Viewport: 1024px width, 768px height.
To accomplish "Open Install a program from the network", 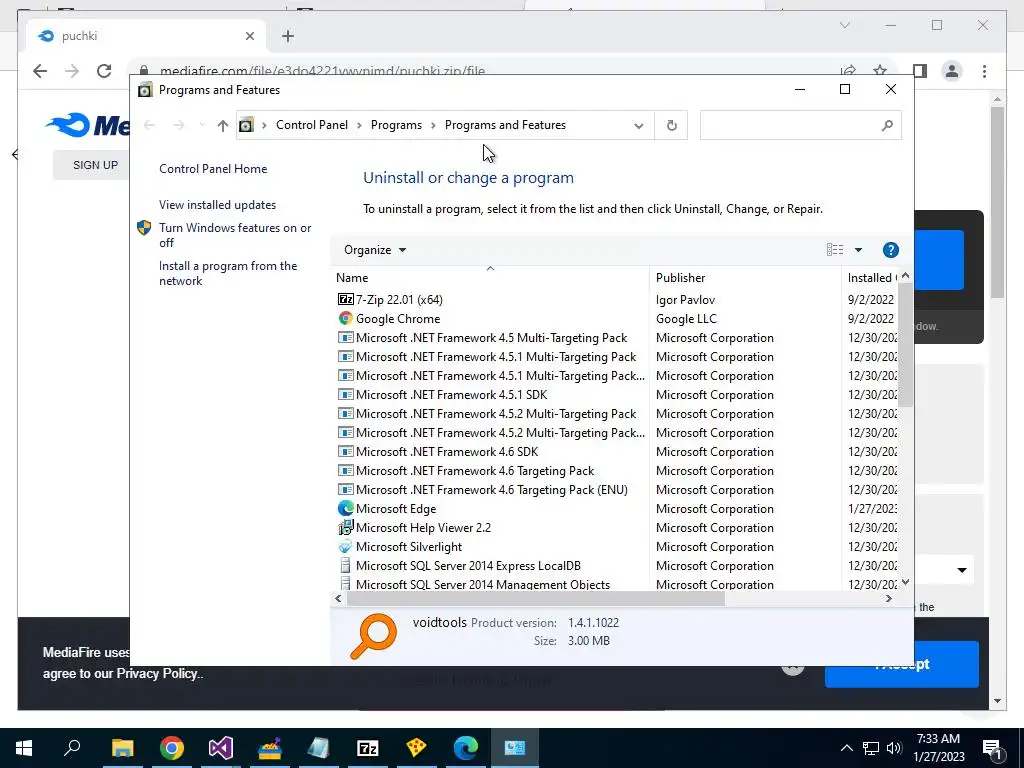I will (x=228, y=274).
